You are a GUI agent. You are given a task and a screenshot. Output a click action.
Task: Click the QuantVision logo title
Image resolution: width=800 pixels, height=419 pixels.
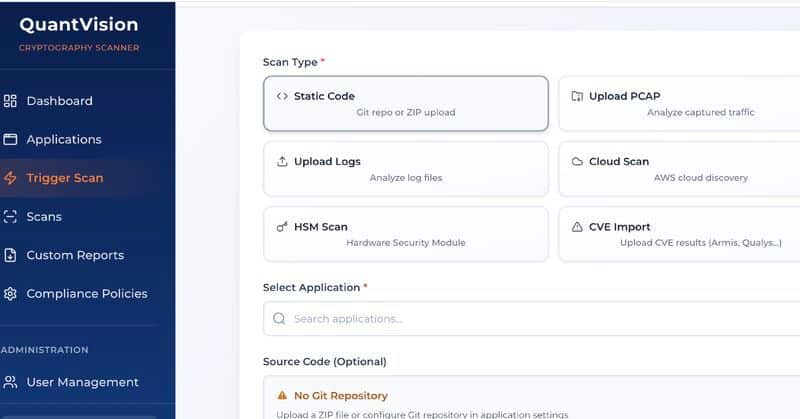tap(79, 24)
